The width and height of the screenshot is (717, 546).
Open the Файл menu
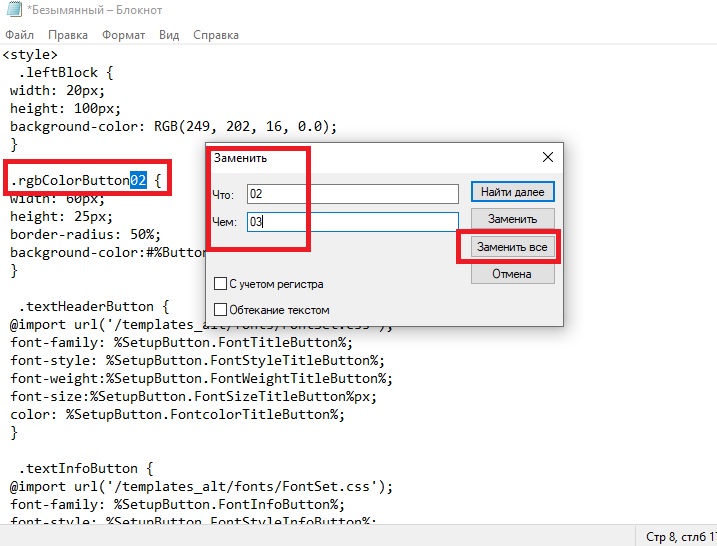pyautogui.click(x=20, y=35)
